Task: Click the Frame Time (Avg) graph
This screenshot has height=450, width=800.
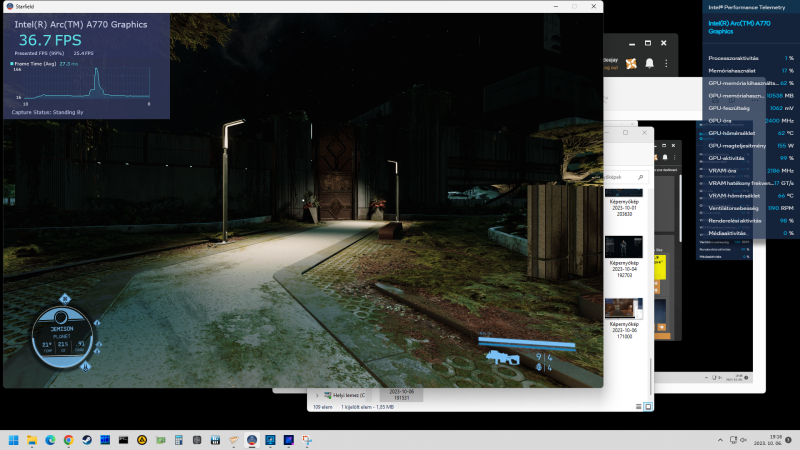Action: [x=86, y=83]
